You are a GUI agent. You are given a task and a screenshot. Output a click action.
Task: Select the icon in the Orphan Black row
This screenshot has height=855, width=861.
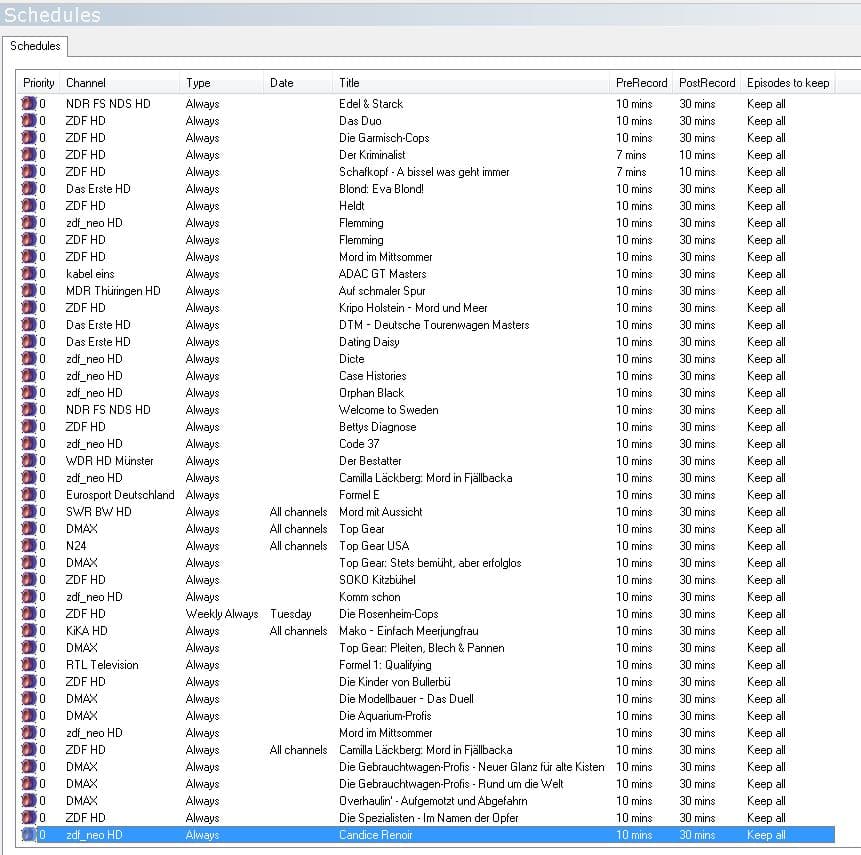(29, 393)
